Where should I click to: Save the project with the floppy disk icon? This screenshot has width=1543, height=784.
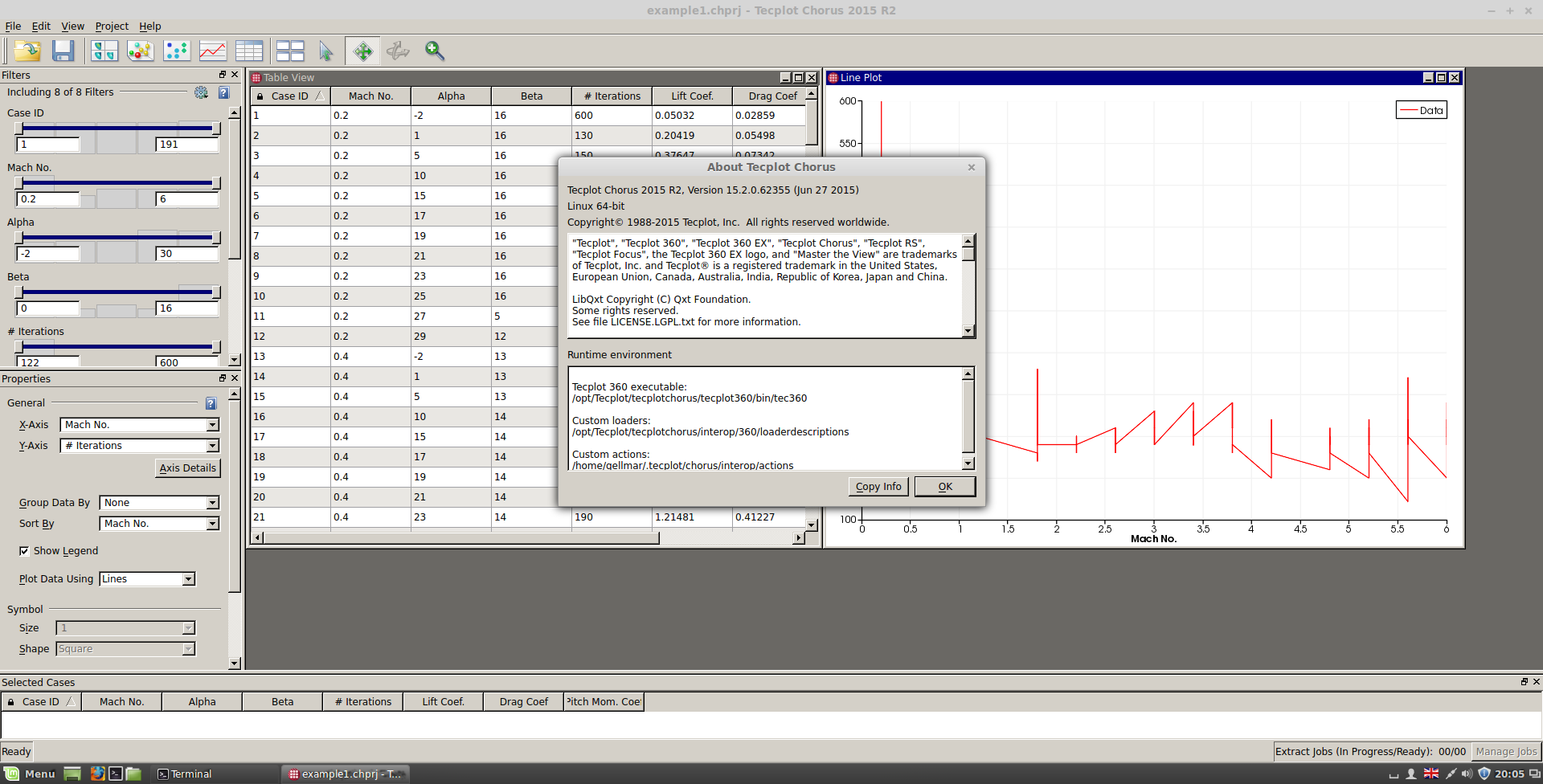[x=63, y=51]
